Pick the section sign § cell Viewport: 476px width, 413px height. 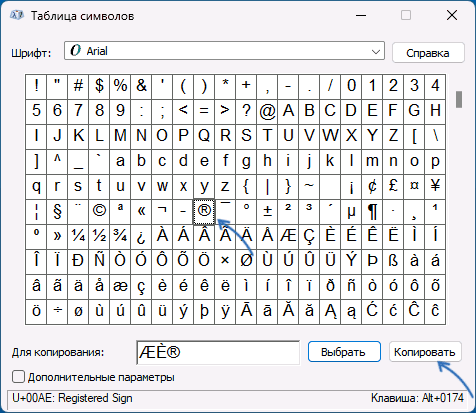click(57, 212)
